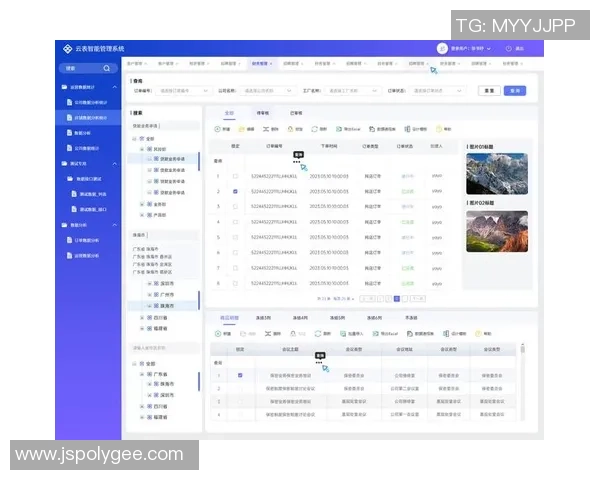The image size is (600, 480).
Task: Click 新建 add icon in lower table toolbar
Action: (218, 334)
